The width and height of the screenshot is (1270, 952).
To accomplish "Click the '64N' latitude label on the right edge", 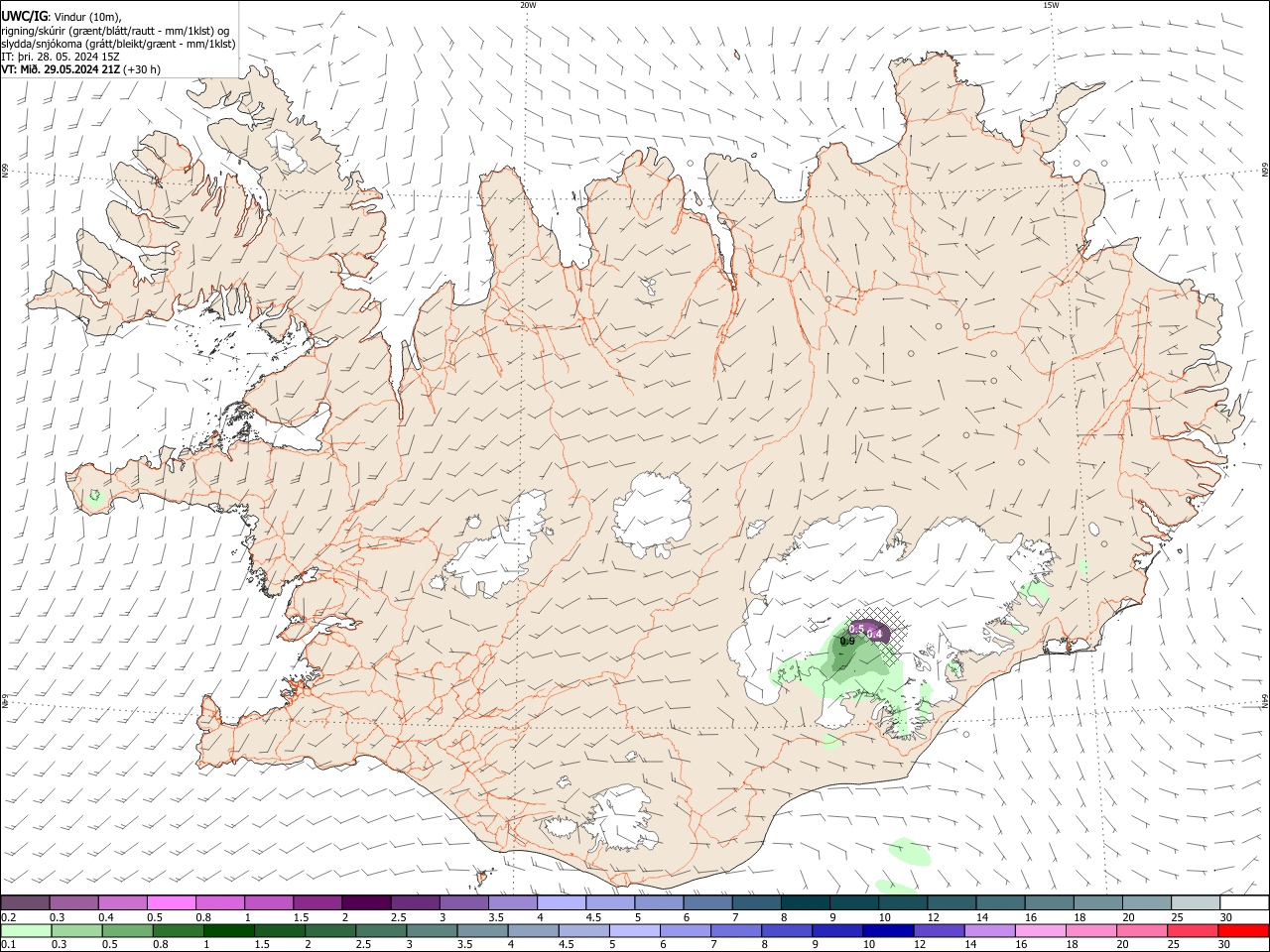I will (x=1265, y=701).
